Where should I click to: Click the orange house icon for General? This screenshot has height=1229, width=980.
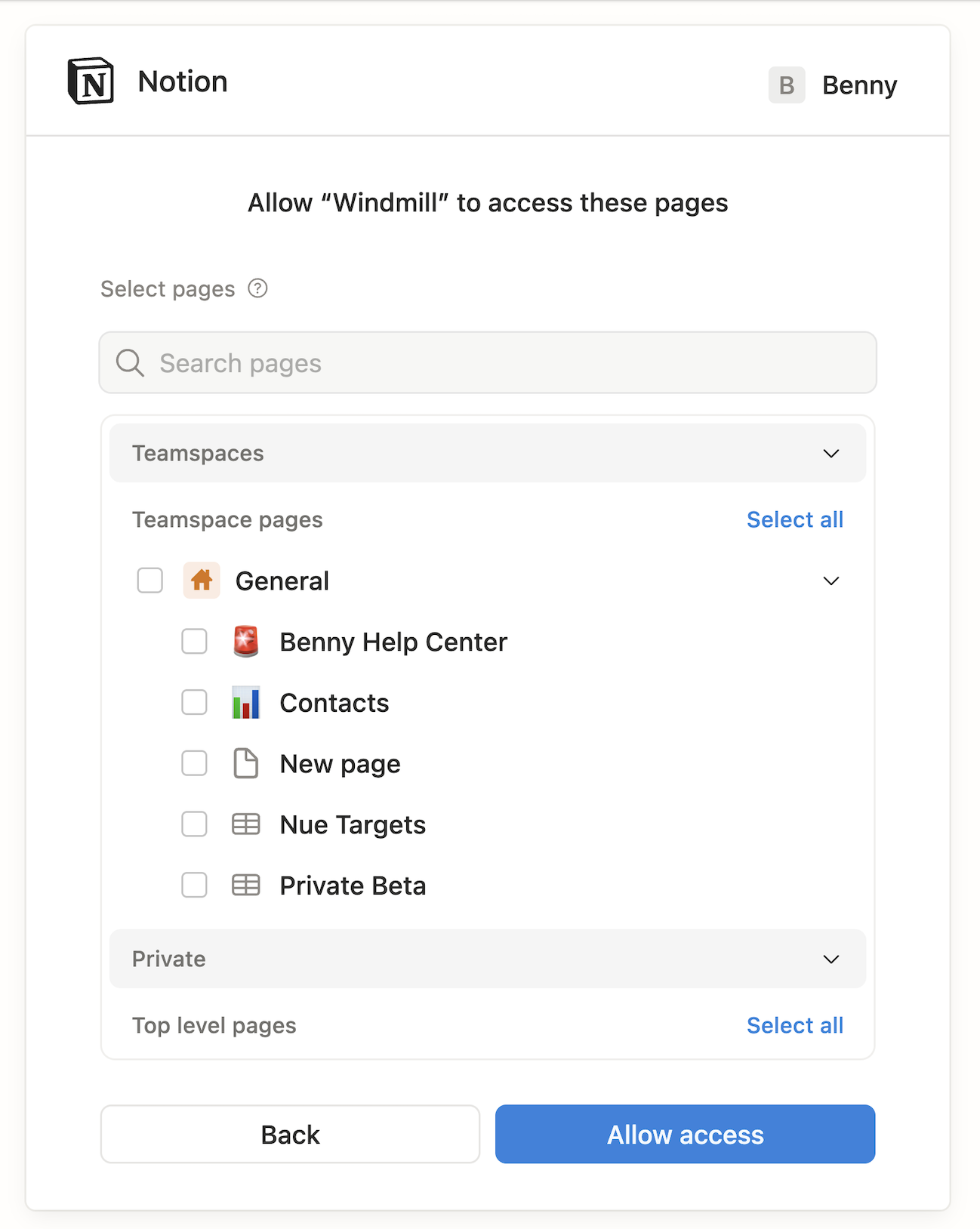(202, 581)
